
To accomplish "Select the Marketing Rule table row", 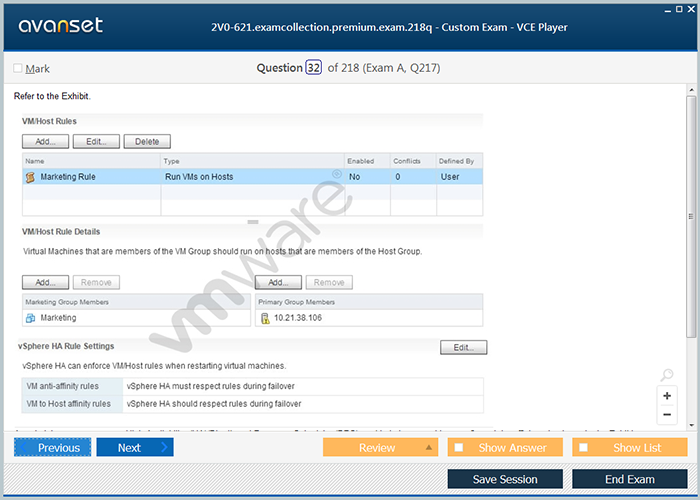I will pos(250,177).
